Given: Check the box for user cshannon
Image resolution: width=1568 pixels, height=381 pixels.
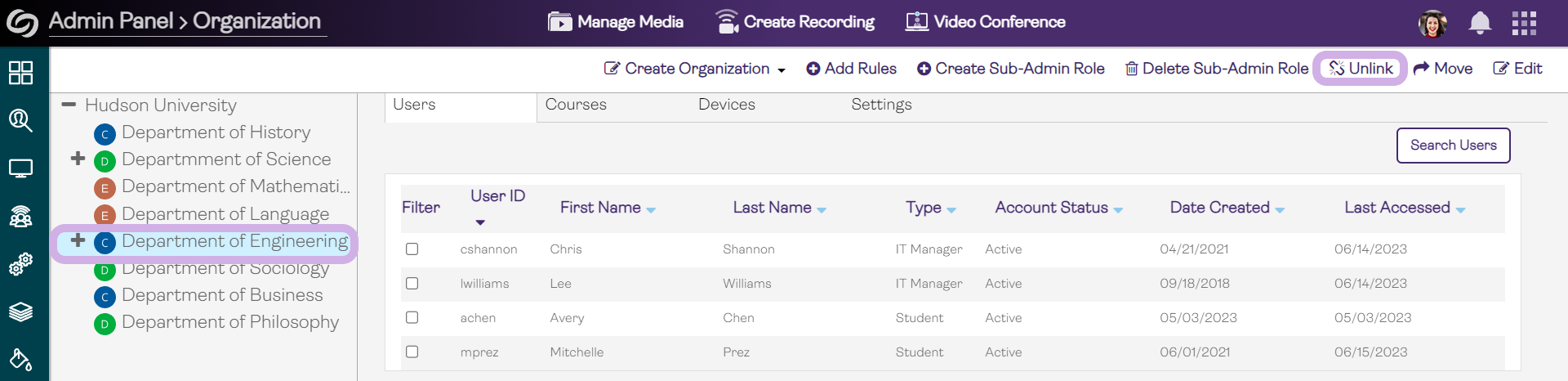Looking at the screenshot, I should [x=412, y=249].
